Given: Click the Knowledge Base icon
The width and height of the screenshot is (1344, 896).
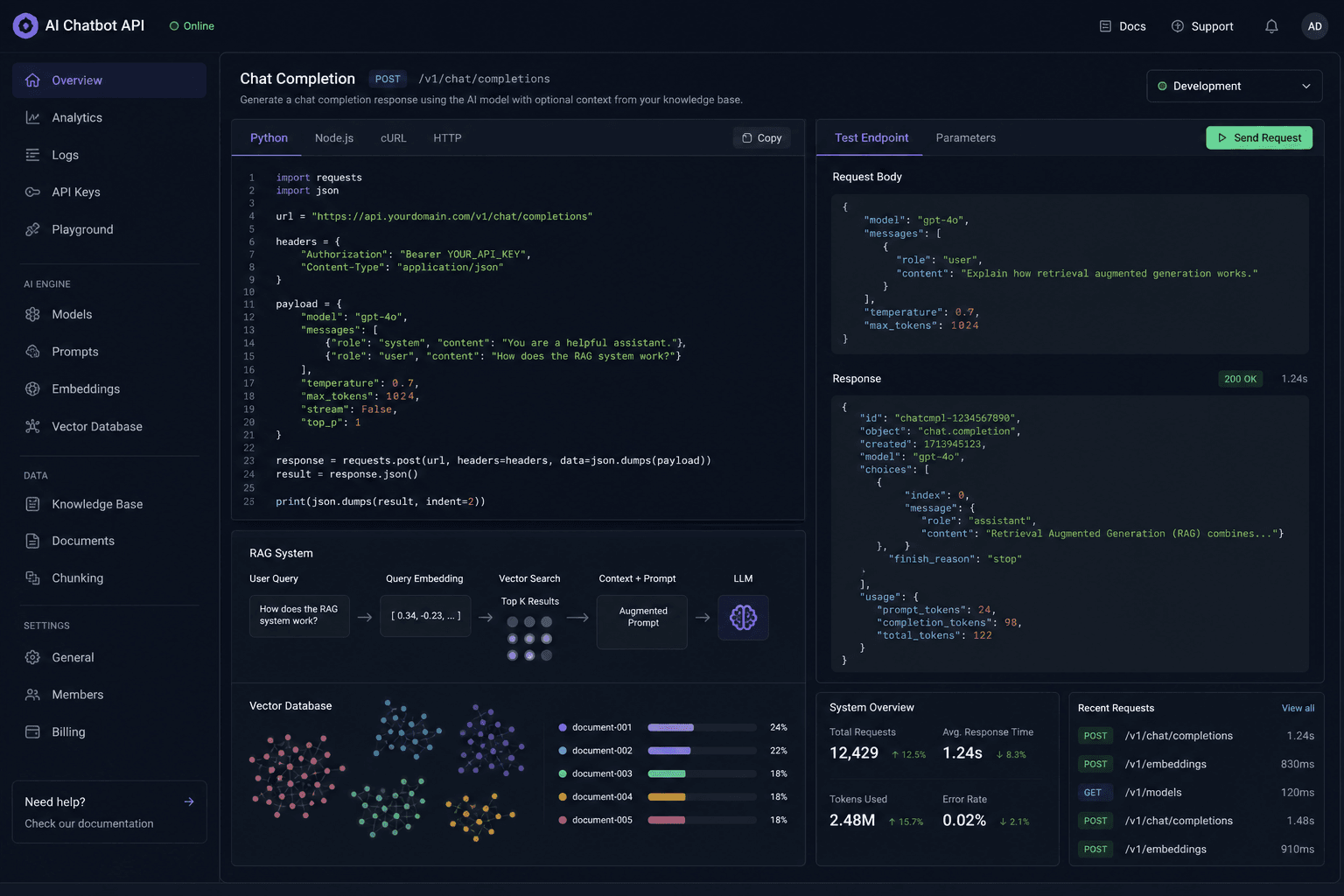Looking at the screenshot, I should (32, 504).
